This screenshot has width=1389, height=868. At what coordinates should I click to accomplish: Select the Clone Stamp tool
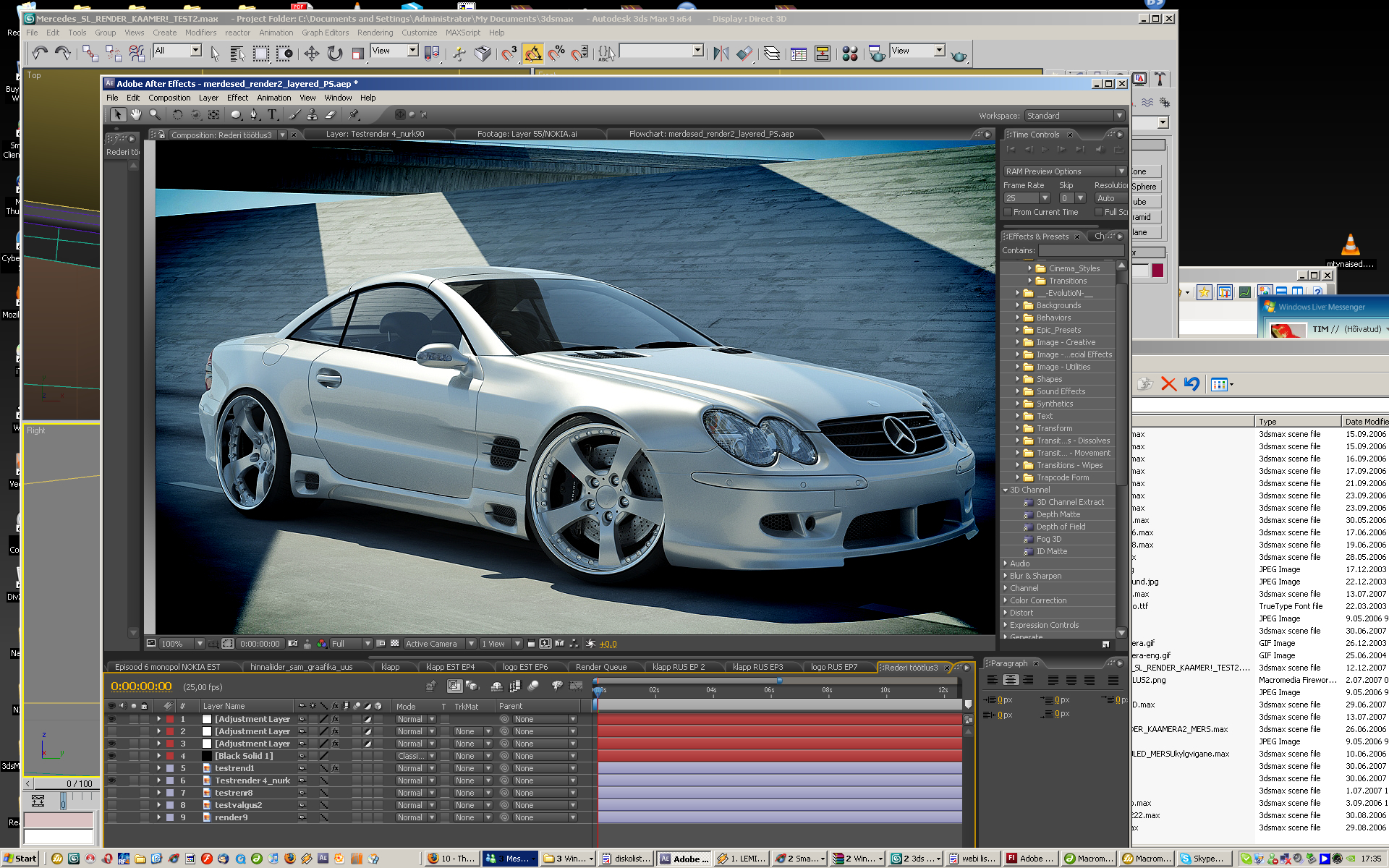point(312,114)
